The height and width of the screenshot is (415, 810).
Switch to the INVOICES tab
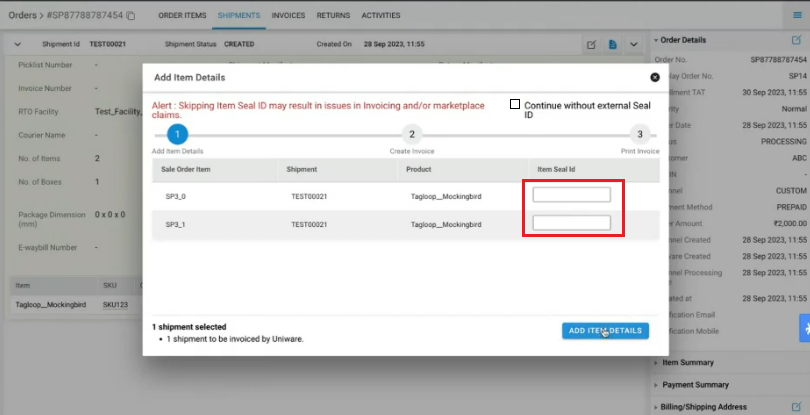[x=288, y=16]
